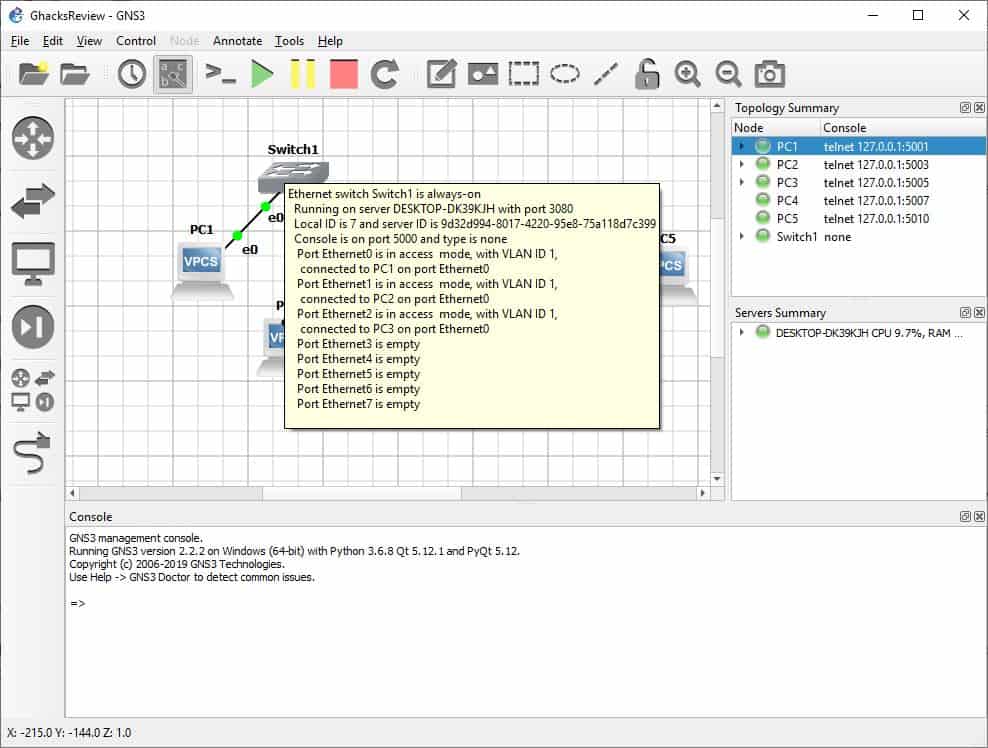Viewport: 988px width, 748px height.
Task: Open the File menu
Action: (x=20, y=41)
